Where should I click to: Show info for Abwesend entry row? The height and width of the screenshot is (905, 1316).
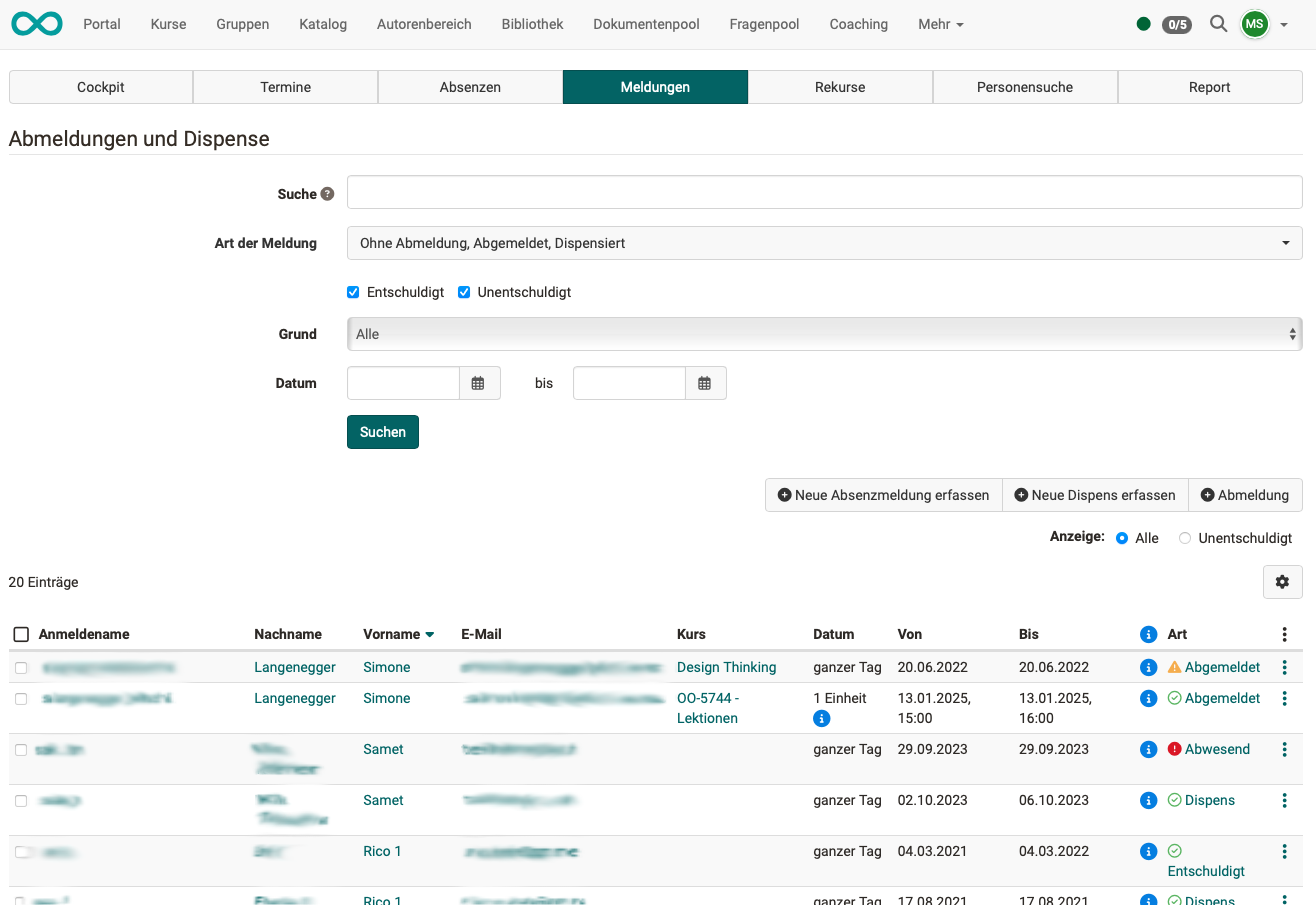1148,749
